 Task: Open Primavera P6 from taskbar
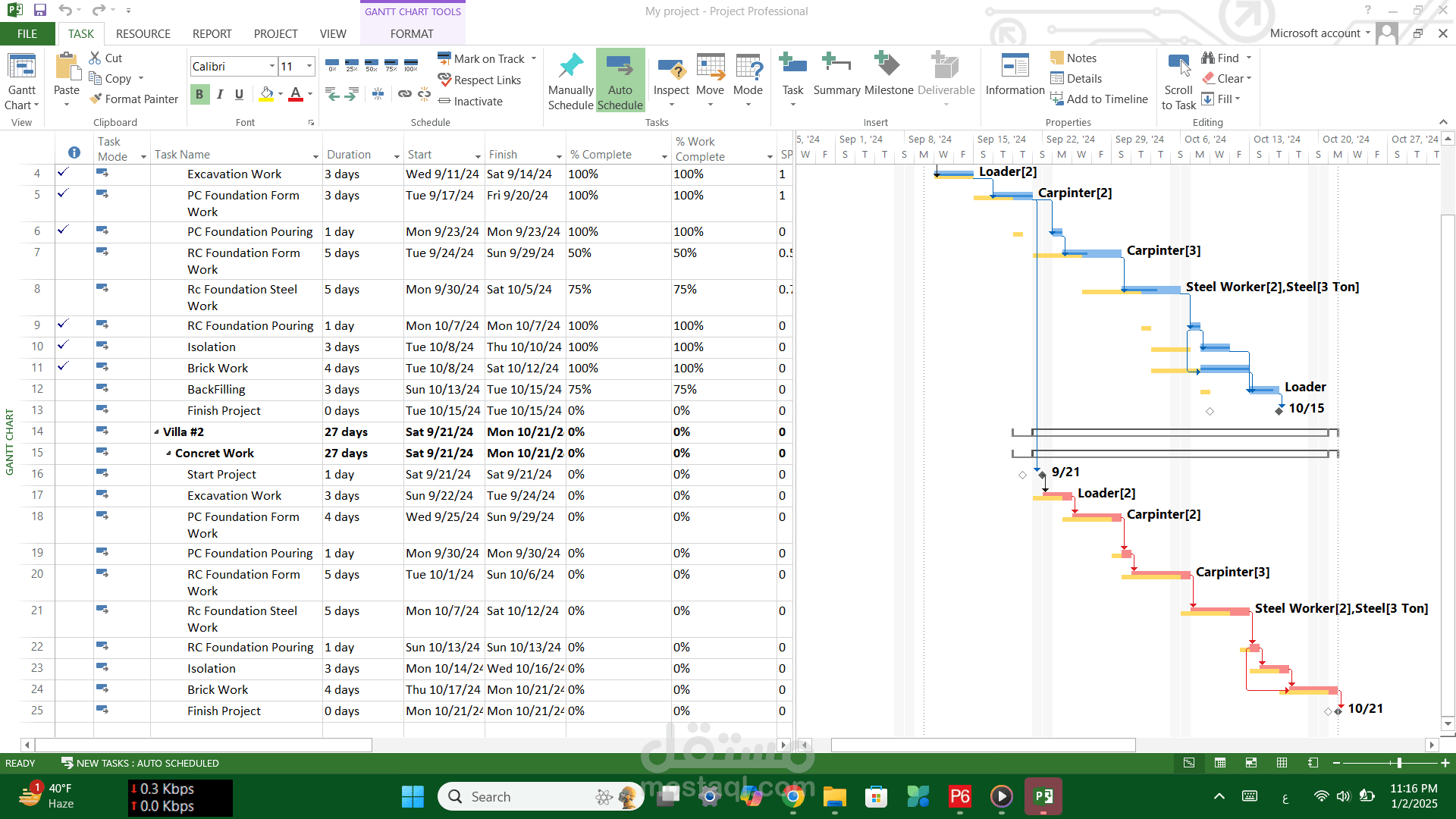960,796
